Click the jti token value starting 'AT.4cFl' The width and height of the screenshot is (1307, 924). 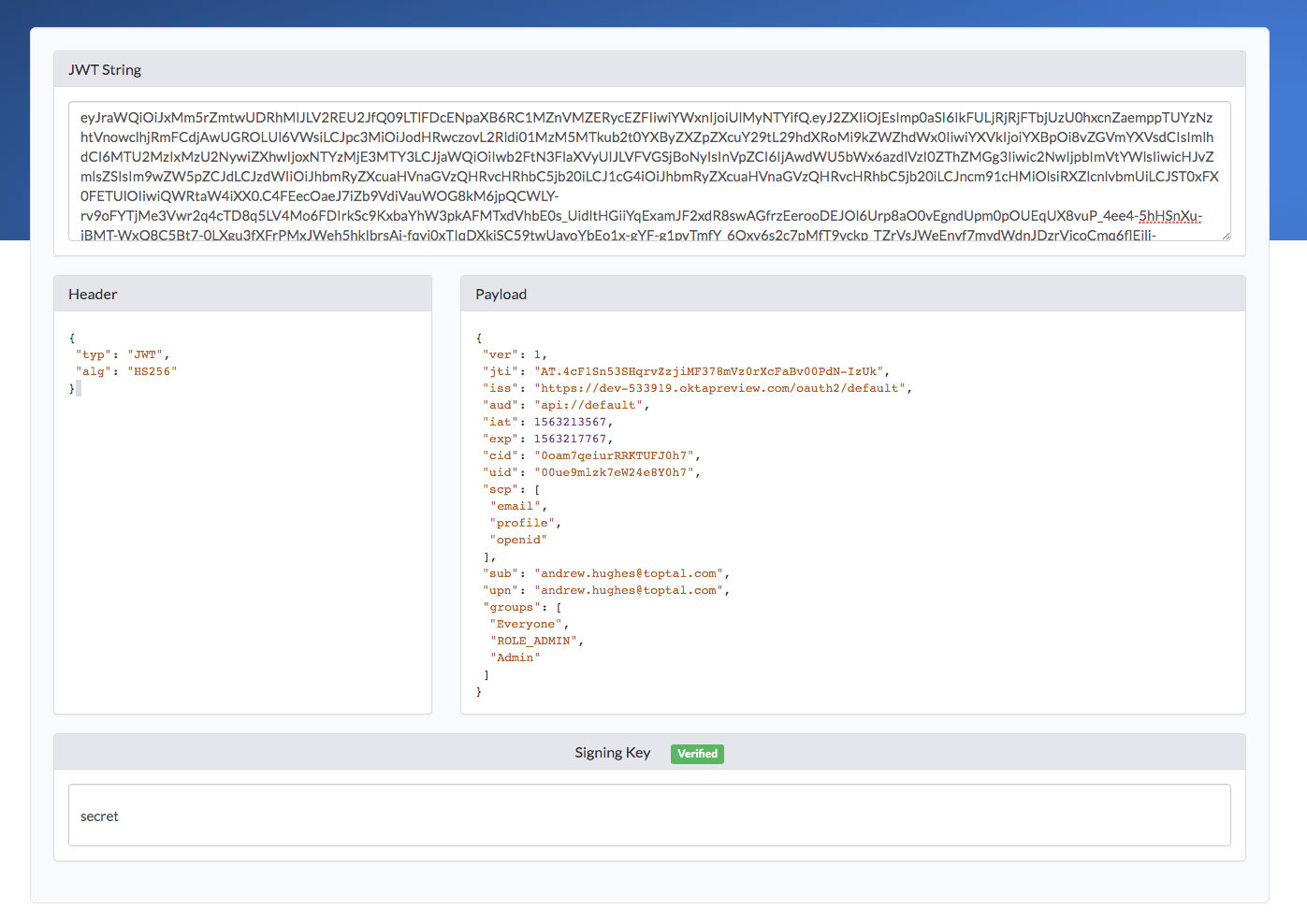tap(709, 371)
